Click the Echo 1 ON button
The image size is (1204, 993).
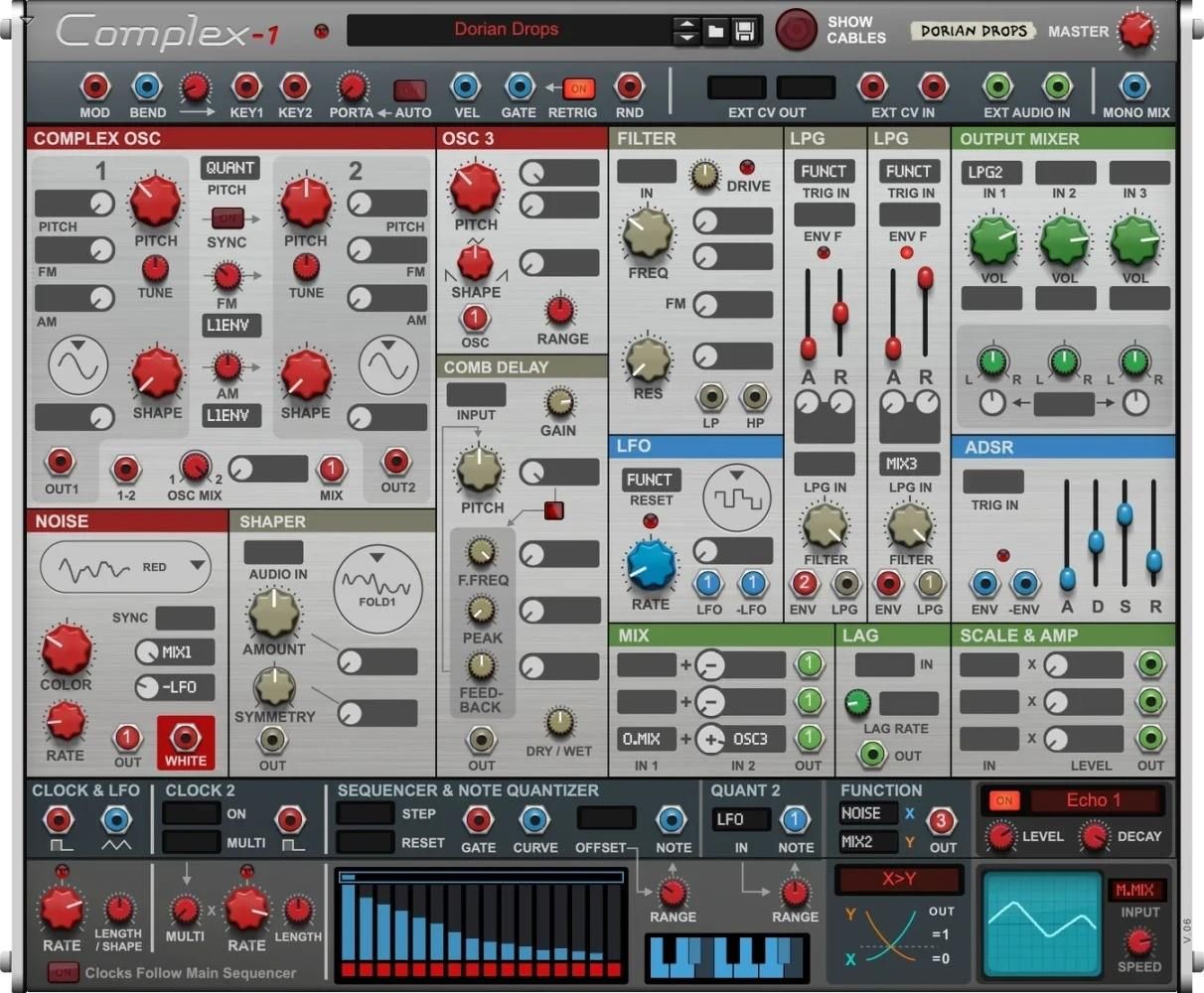click(x=1004, y=800)
